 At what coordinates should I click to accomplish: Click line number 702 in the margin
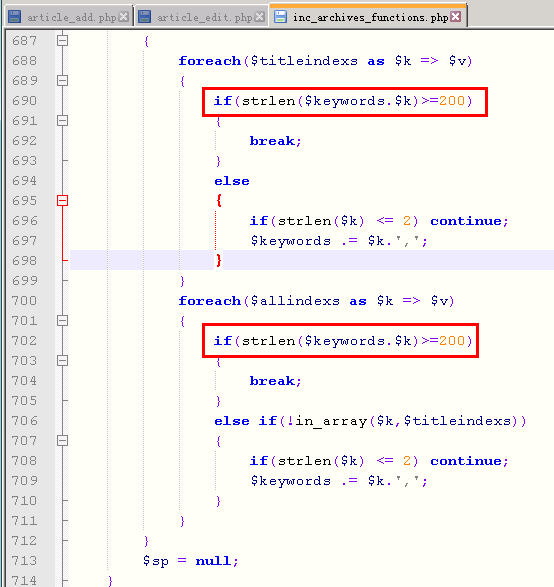pyautogui.click(x=25, y=341)
